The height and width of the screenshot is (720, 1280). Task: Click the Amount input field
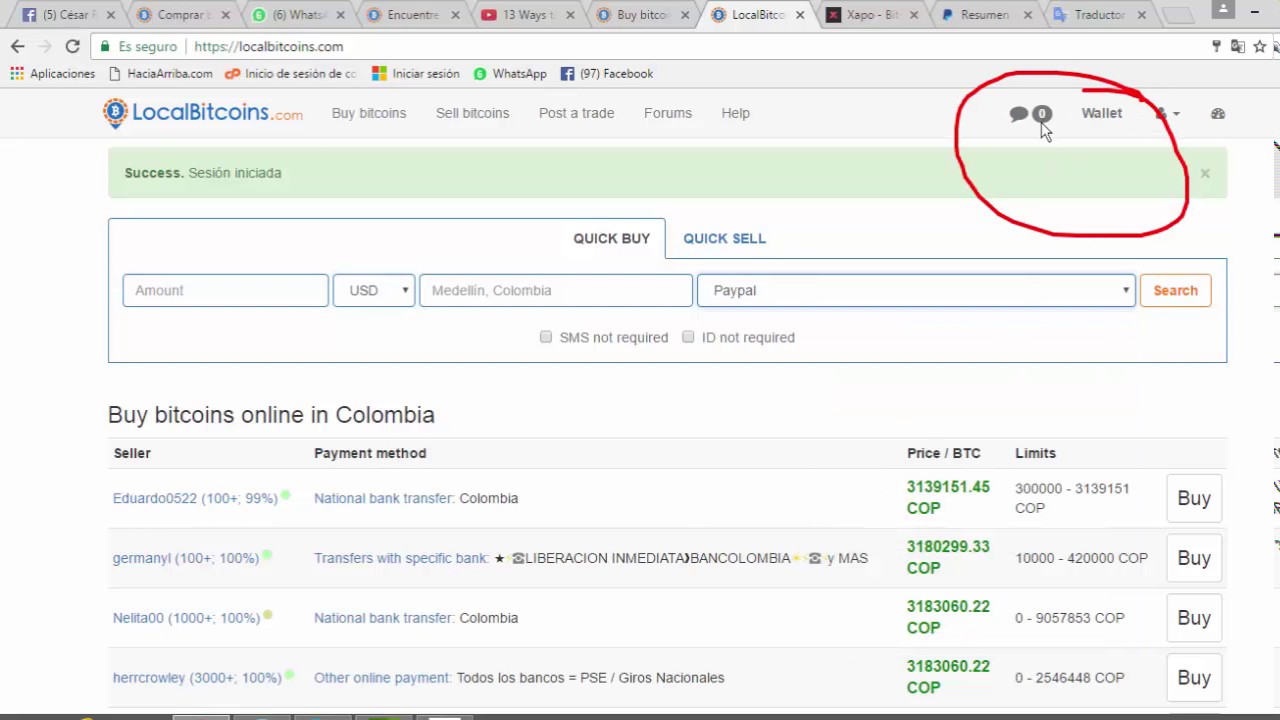[225, 290]
